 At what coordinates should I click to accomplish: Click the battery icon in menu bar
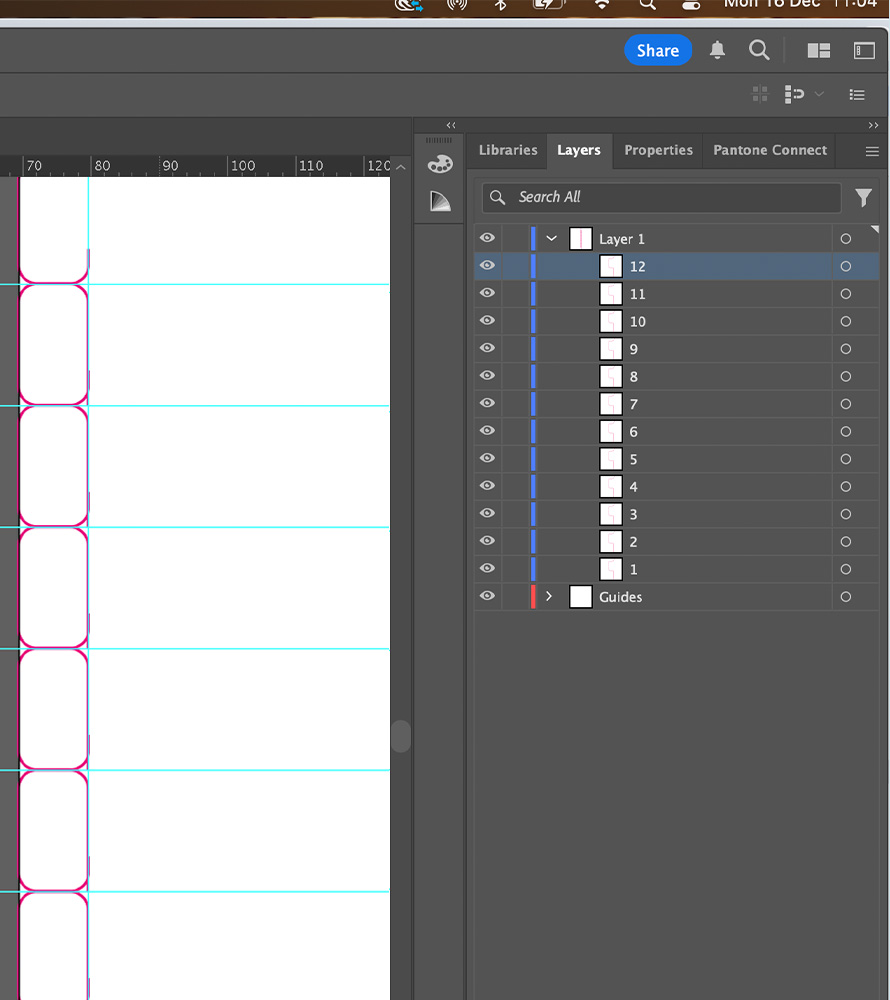(549, 4)
